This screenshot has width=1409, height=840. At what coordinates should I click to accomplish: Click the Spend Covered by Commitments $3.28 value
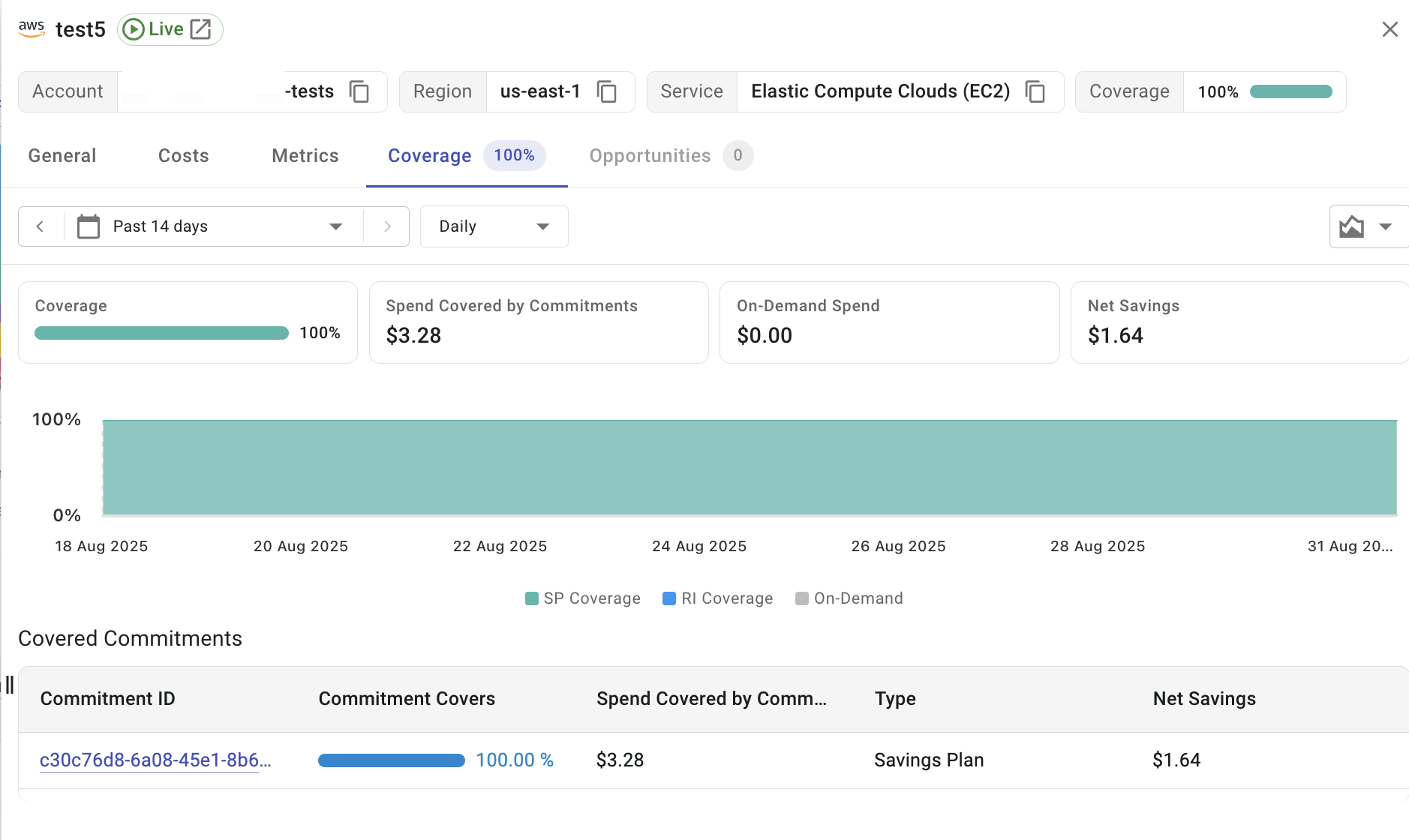[413, 335]
